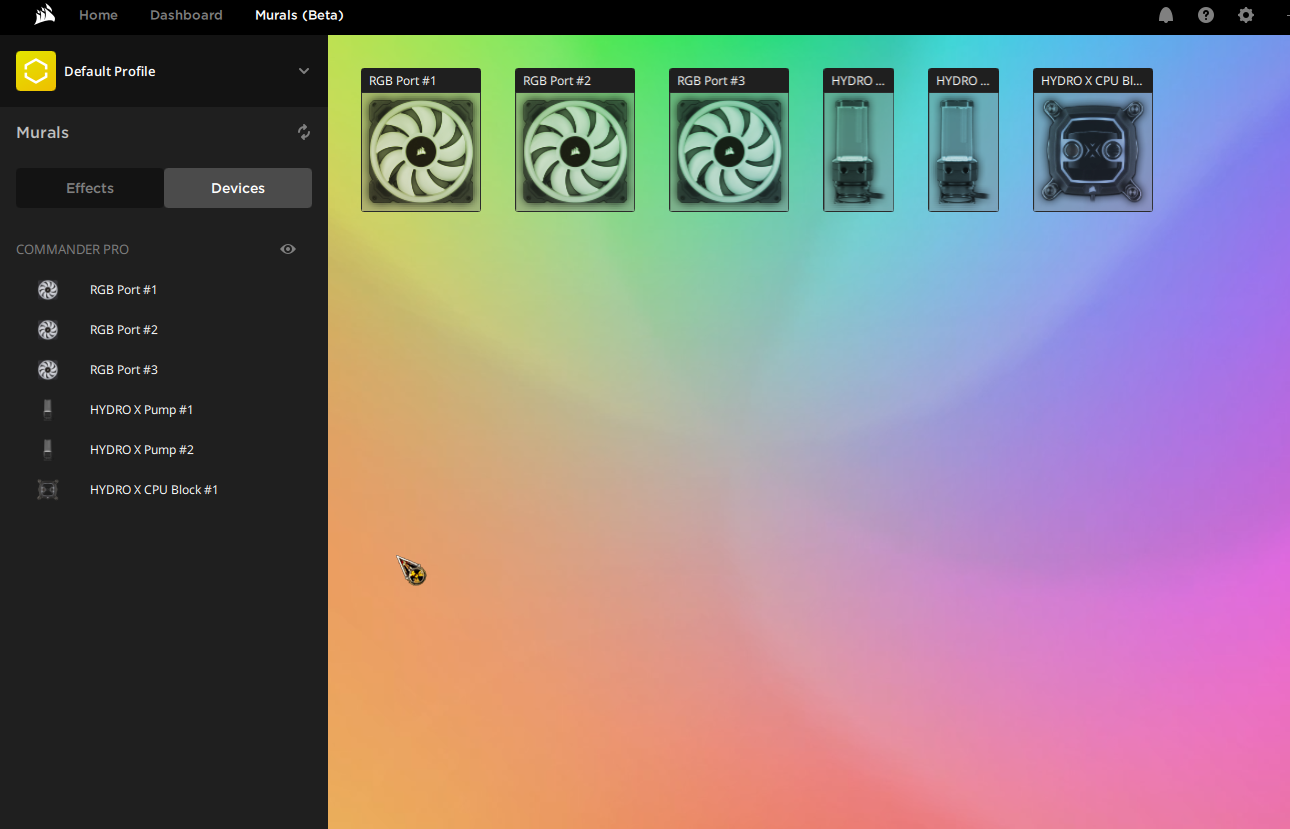This screenshot has width=1290, height=829.
Task: Click the yellow Default Profile hexagon icon
Action: pos(36,71)
